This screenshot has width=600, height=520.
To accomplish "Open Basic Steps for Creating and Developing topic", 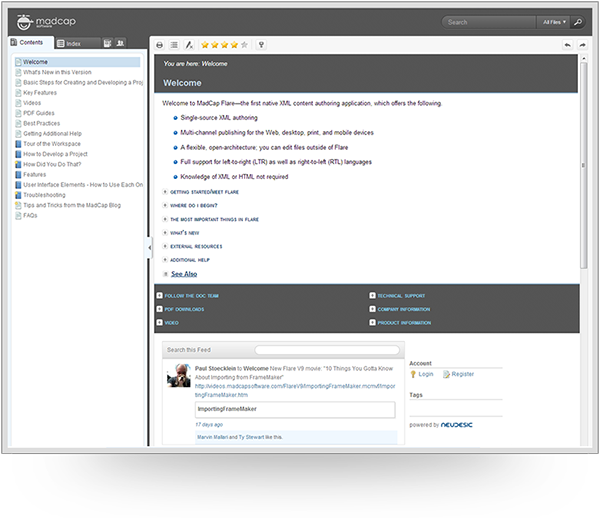I will tap(79, 83).
